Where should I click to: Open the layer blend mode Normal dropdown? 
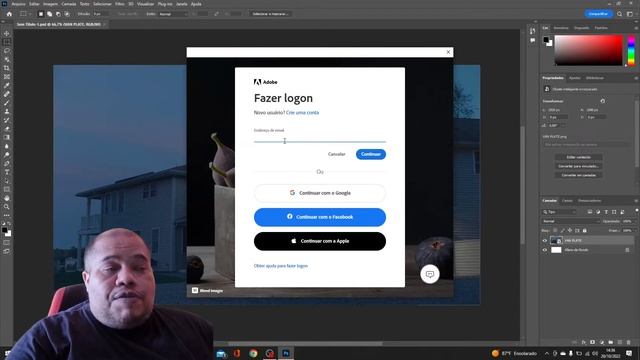pos(571,221)
